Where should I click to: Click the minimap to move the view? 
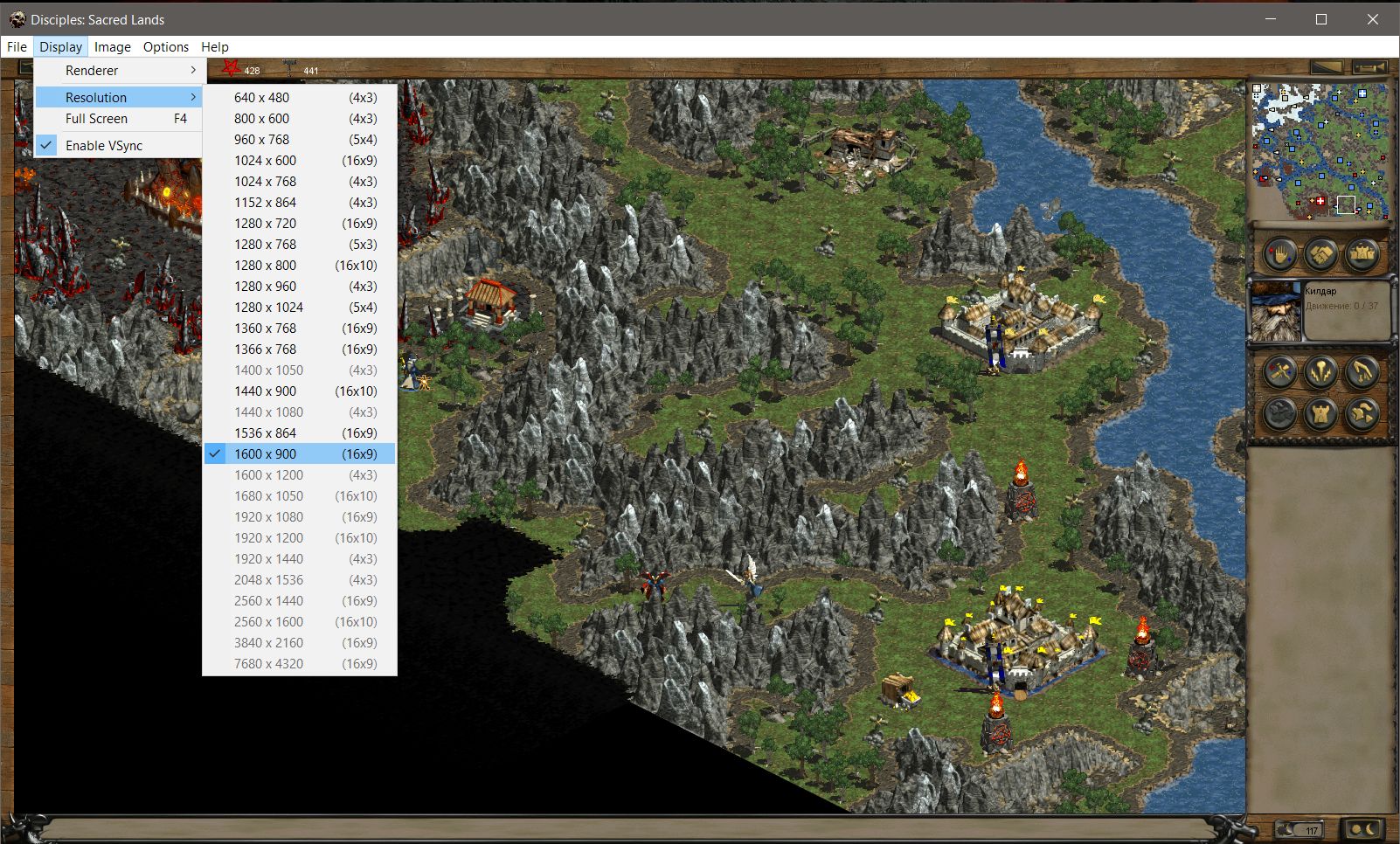pyautogui.click(x=1320, y=150)
